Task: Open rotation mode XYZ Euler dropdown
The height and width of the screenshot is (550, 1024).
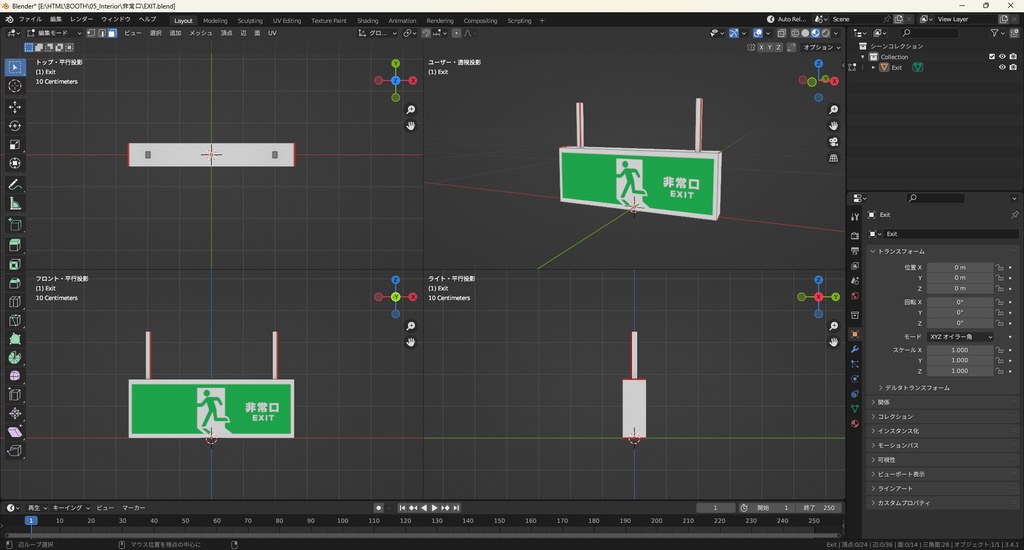Action: click(960, 336)
